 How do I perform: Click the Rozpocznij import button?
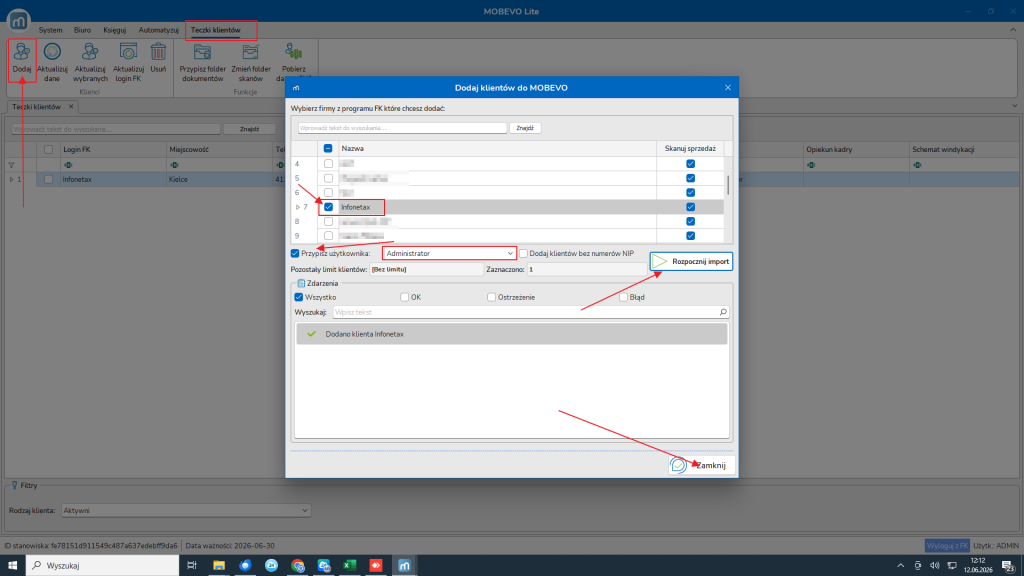[x=691, y=261]
